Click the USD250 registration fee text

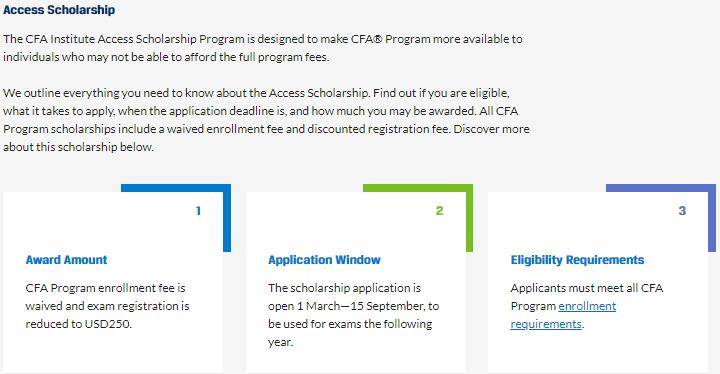108,324
